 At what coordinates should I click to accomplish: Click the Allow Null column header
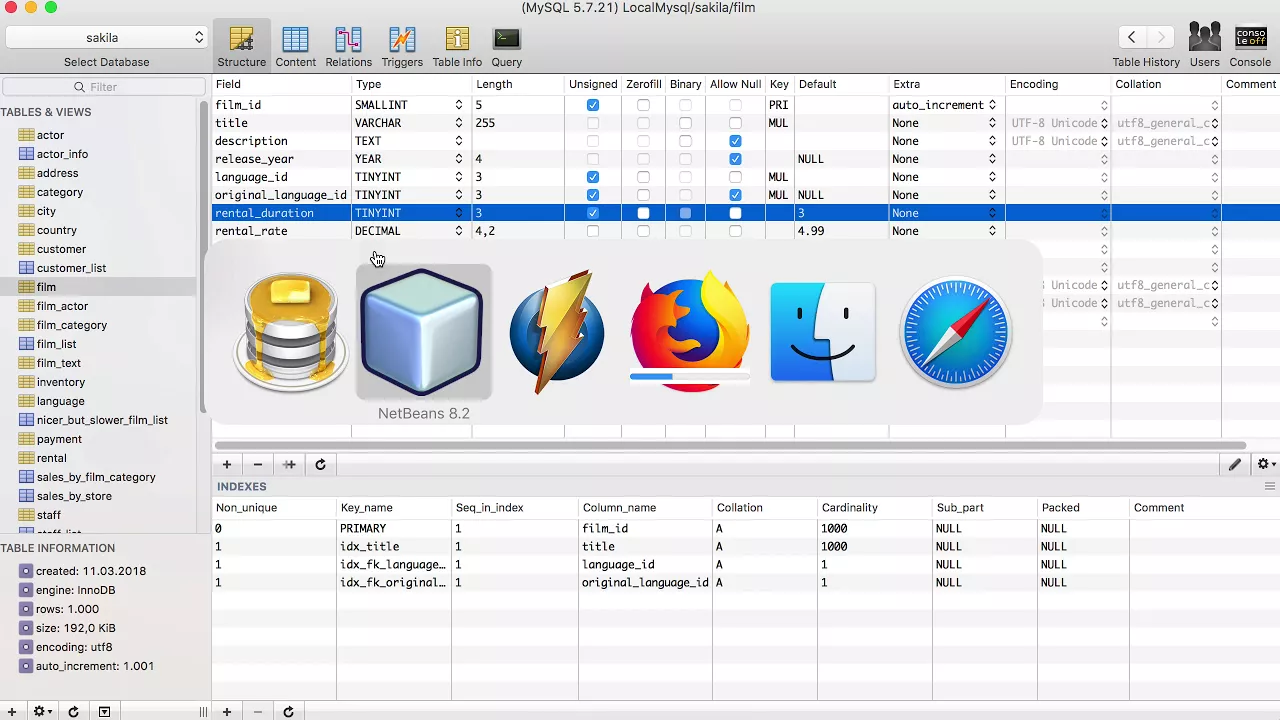click(x=735, y=84)
